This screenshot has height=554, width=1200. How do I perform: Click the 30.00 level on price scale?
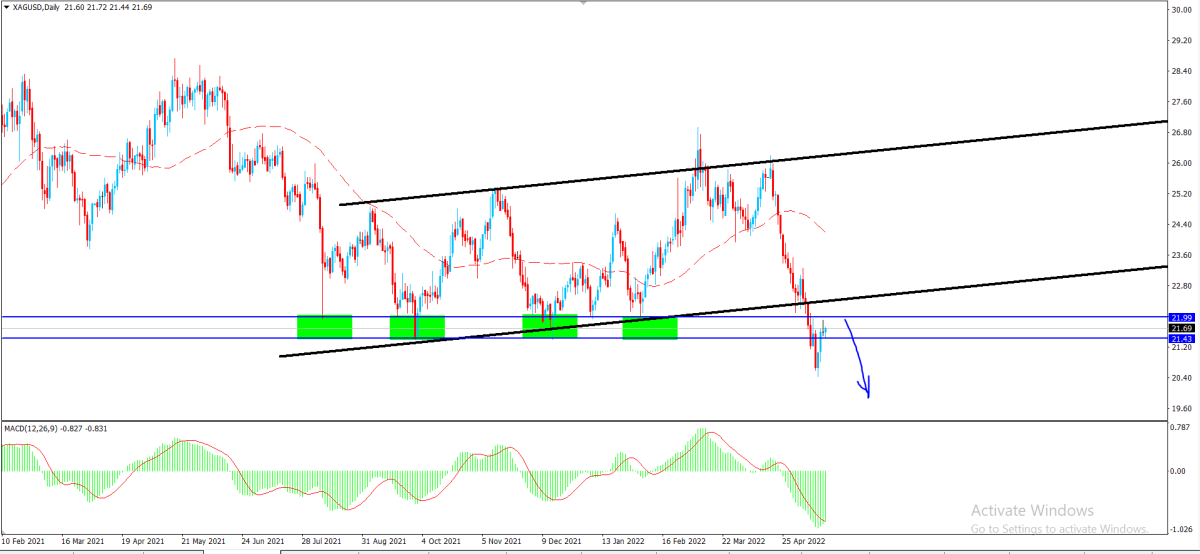tap(1182, 10)
